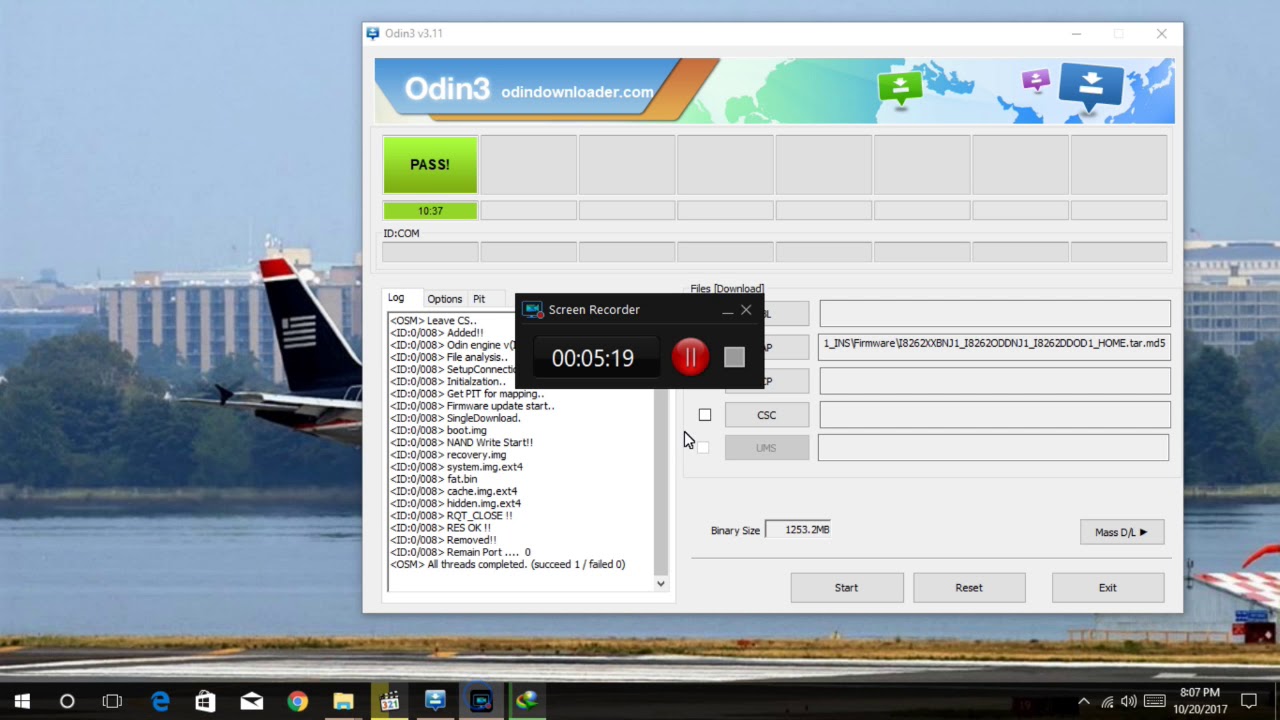Viewport: 1280px width, 720px height.
Task: Click the Odin3 title bar app icon
Action: pos(373,33)
